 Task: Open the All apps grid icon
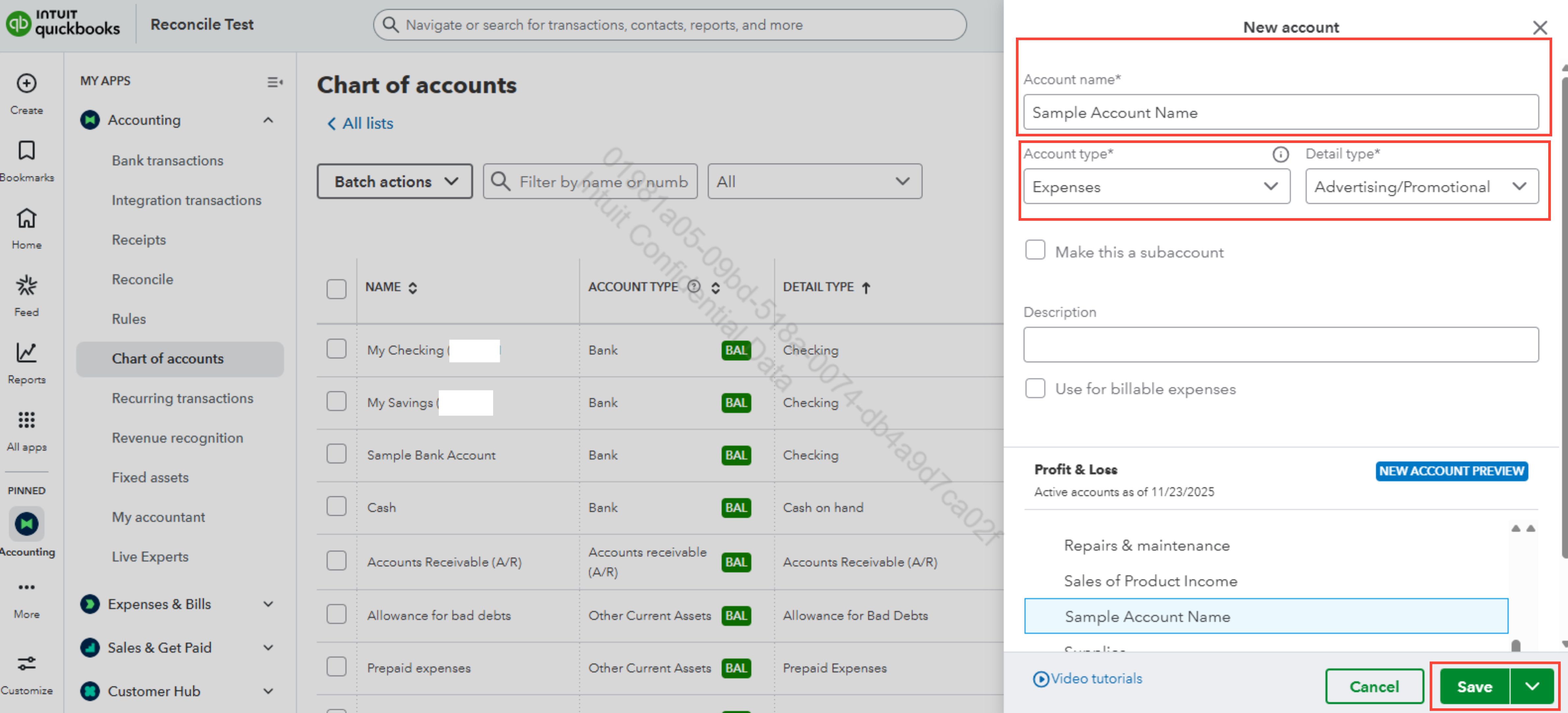(26, 420)
